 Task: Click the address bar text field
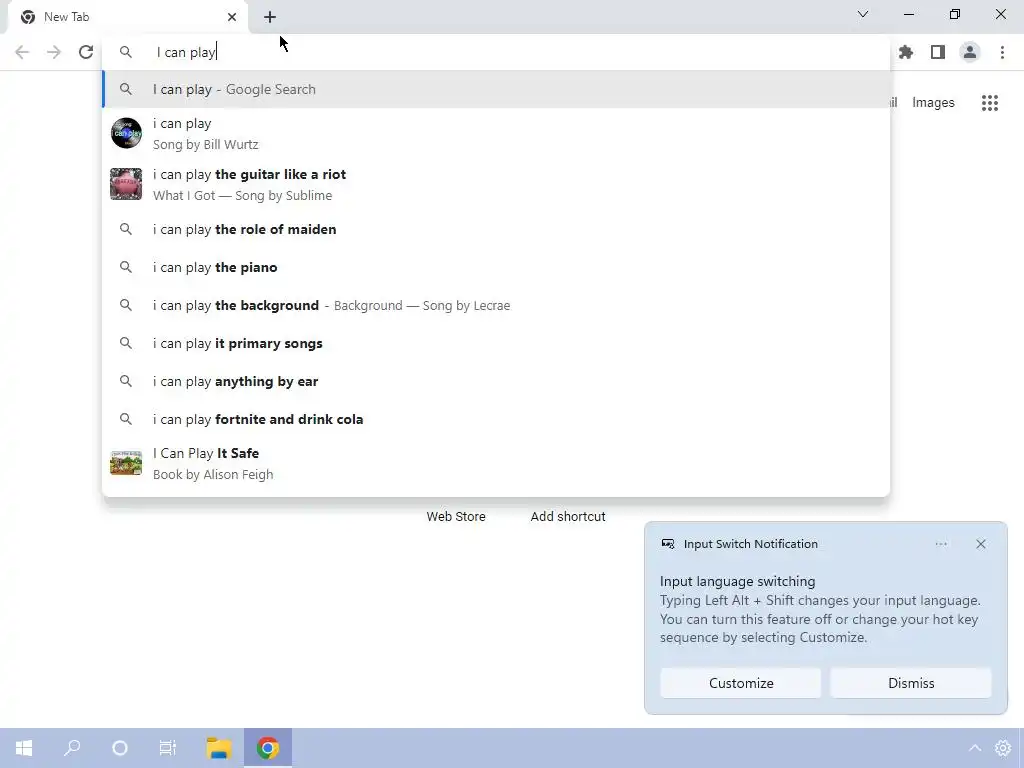click(x=496, y=52)
